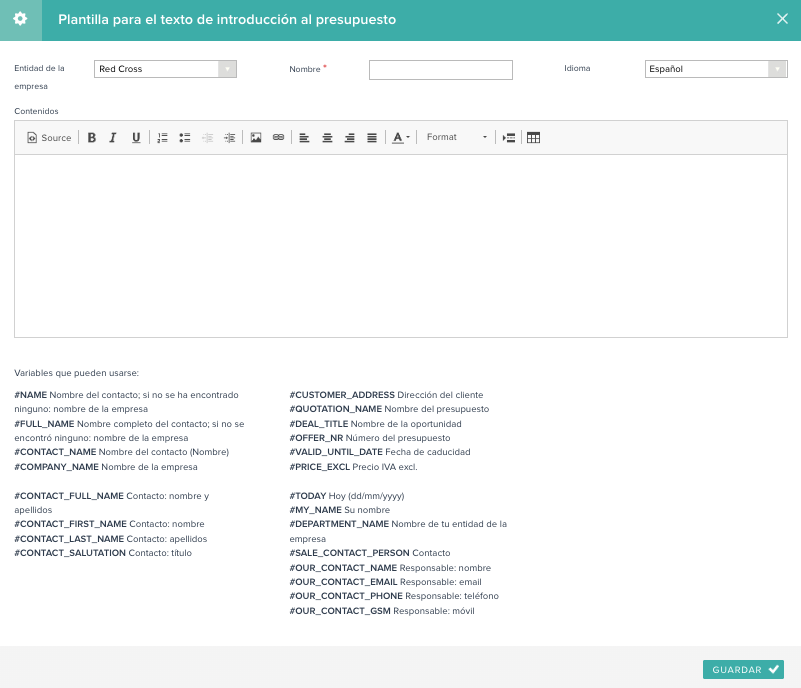Click the #CONTACT_FULL_NAME variable text

click(69, 496)
